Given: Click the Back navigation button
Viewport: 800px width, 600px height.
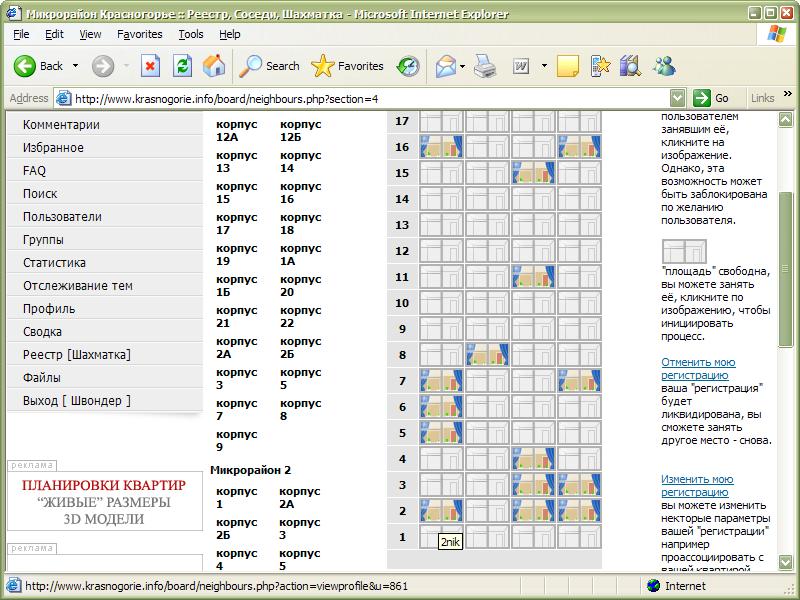Looking at the screenshot, I should point(38,66).
